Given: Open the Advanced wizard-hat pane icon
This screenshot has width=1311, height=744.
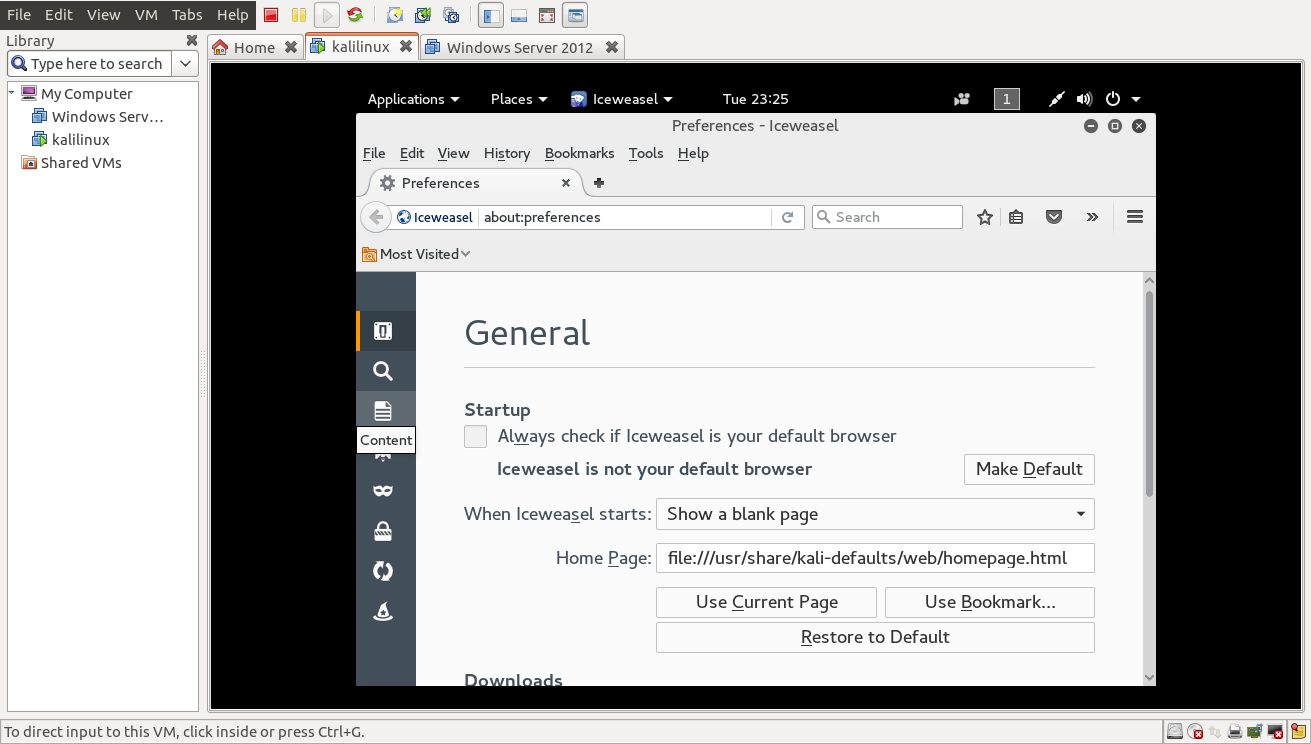Looking at the screenshot, I should point(383,611).
